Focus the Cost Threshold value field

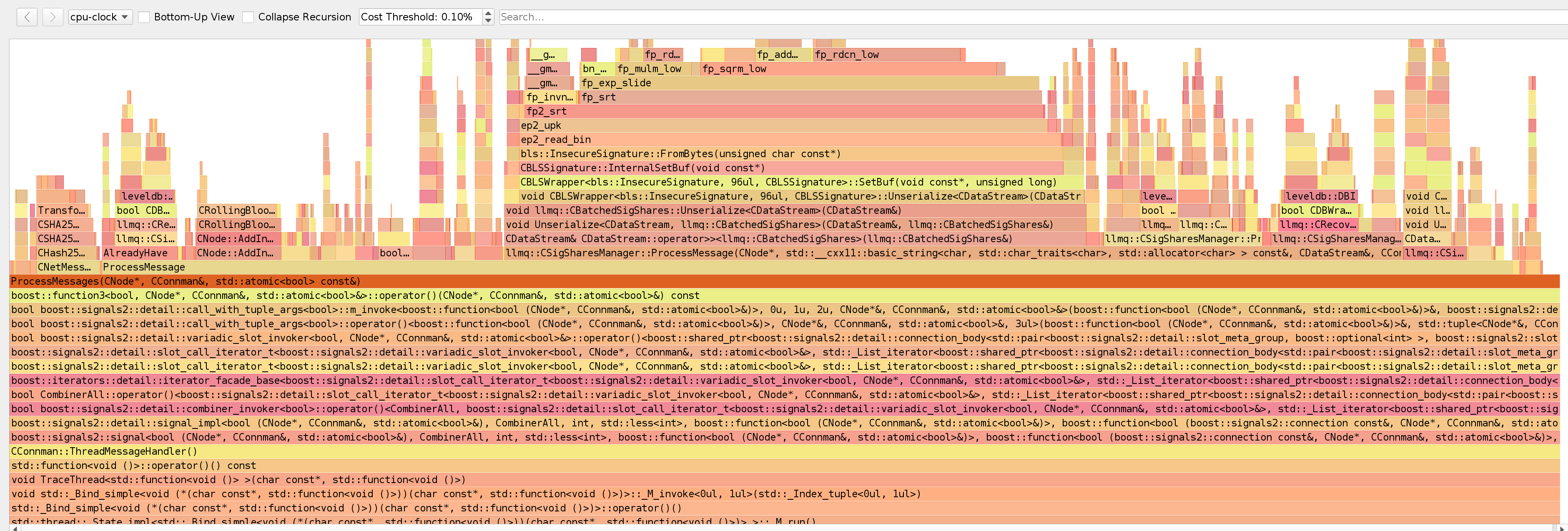(x=421, y=16)
